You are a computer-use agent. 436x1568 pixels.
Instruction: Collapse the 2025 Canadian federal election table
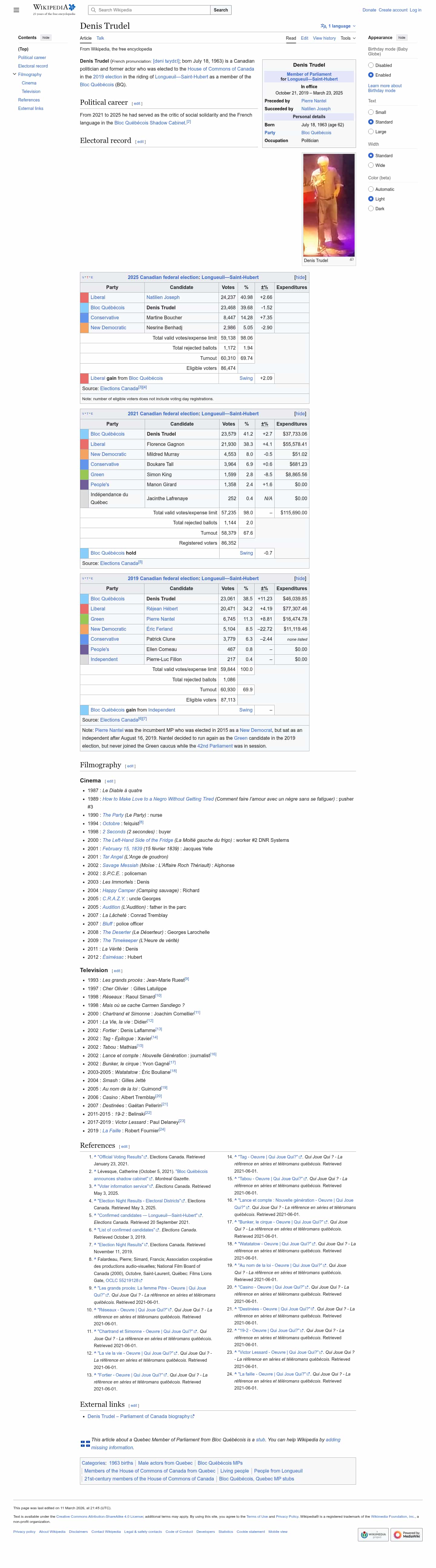point(300,277)
